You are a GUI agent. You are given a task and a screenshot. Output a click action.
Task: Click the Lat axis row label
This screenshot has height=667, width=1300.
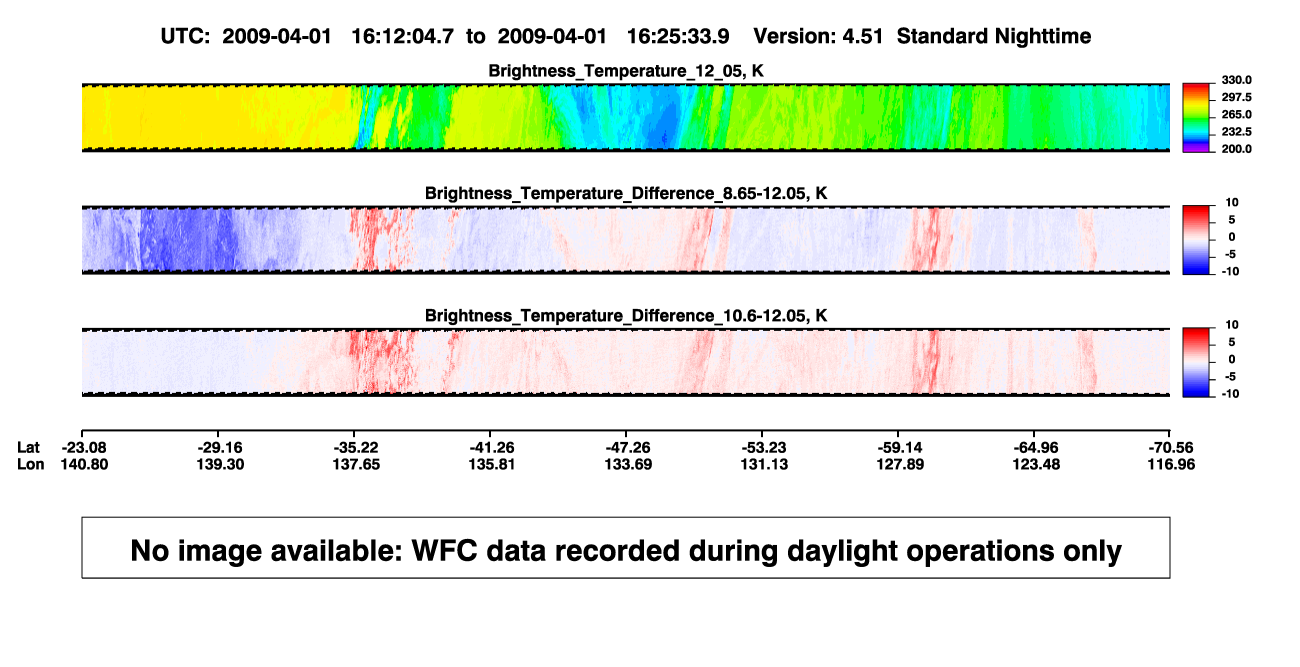tap(29, 447)
